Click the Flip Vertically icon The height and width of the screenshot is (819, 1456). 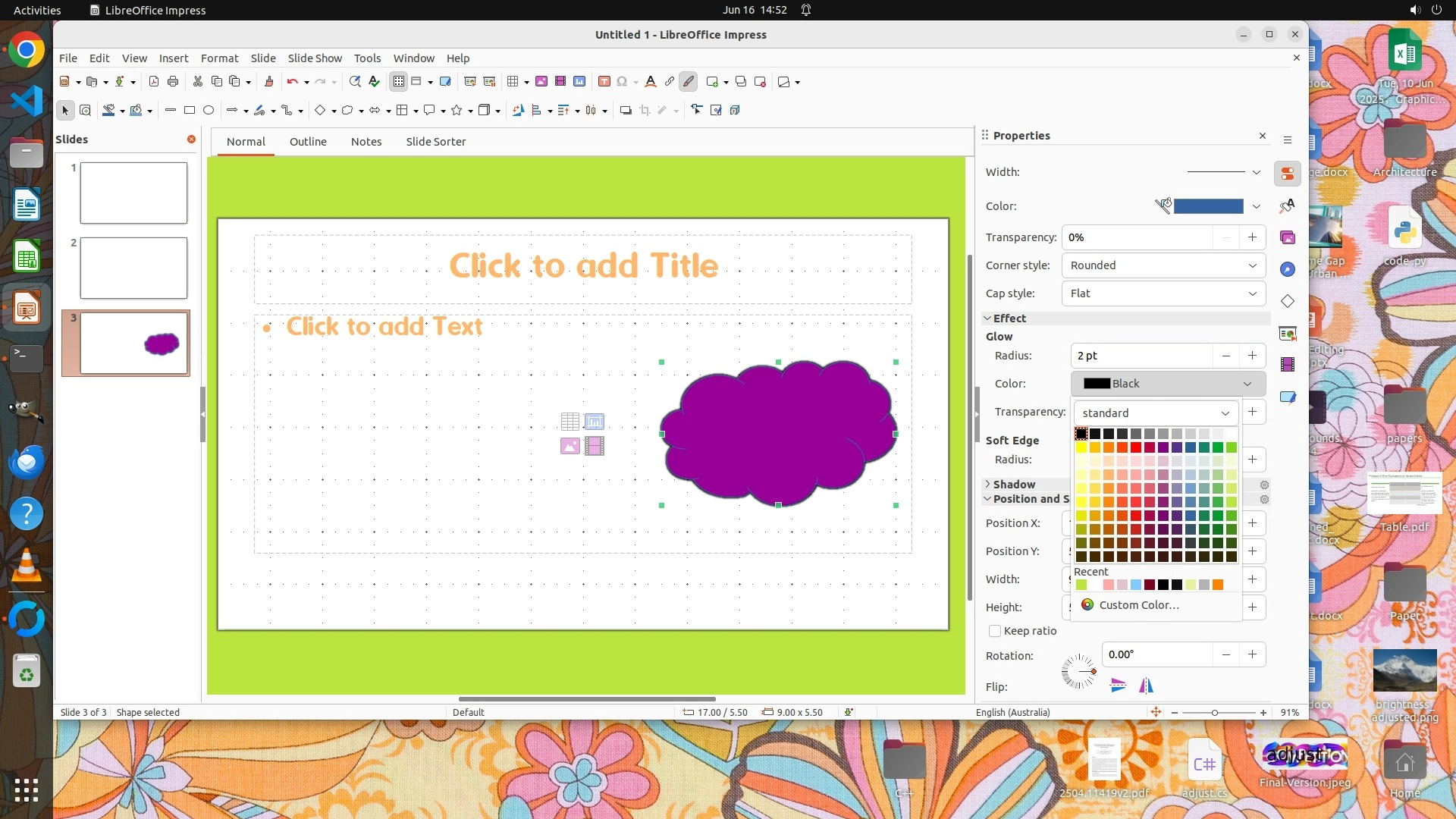[1118, 686]
